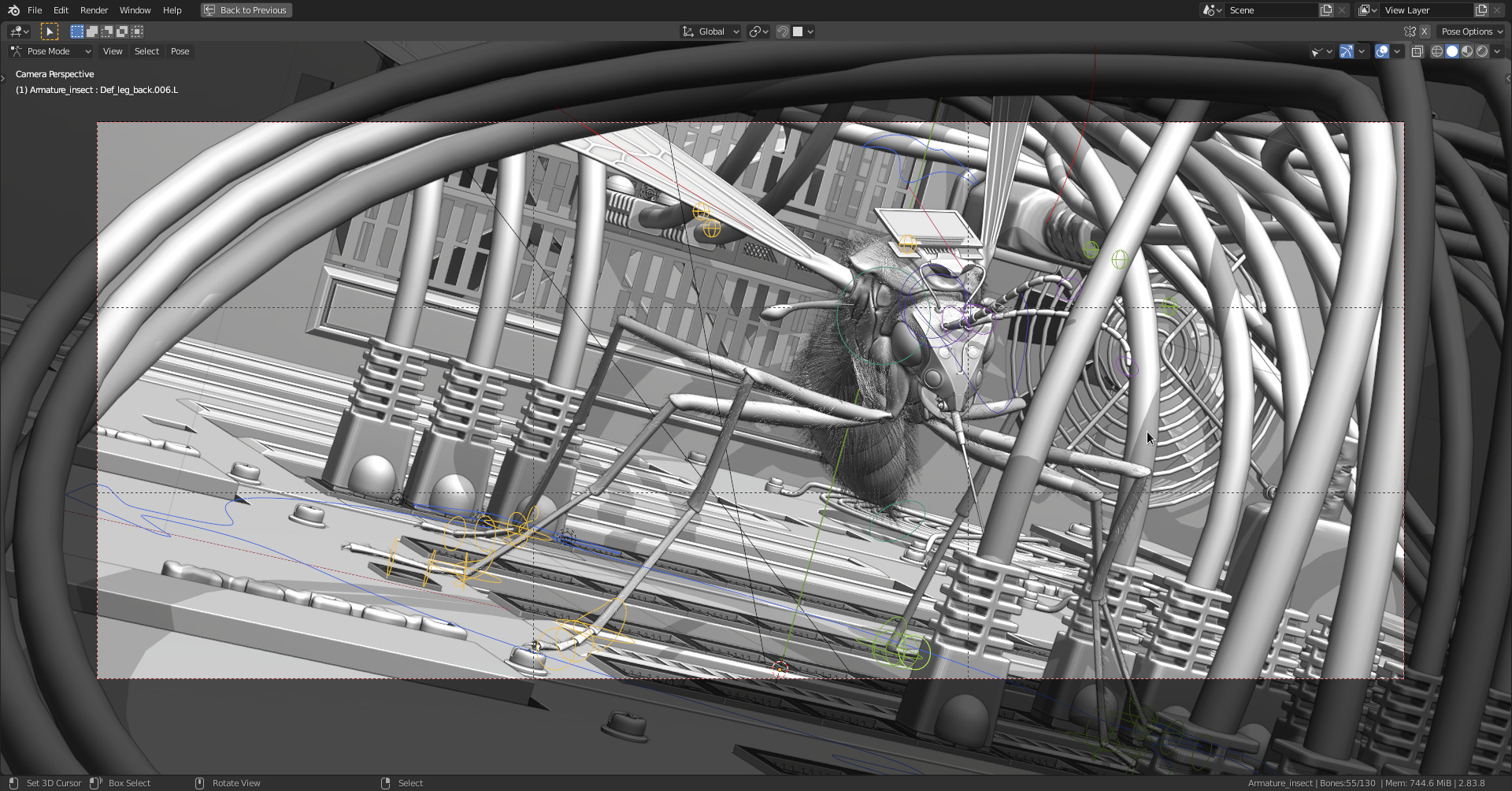Open the Gizmos options dropdown
Viewport: 1512px width, 791px height.
tap(1362, 51)
